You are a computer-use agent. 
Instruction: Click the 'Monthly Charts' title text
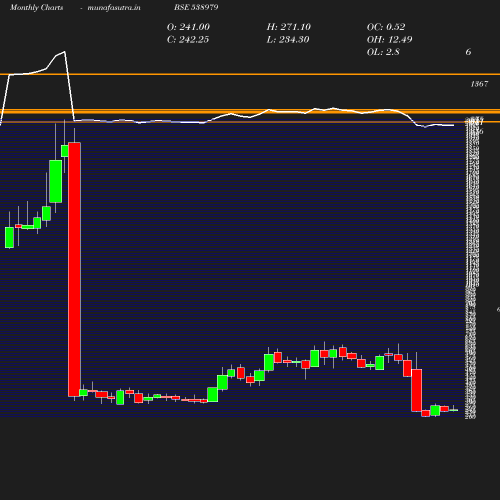click(36, 7)
